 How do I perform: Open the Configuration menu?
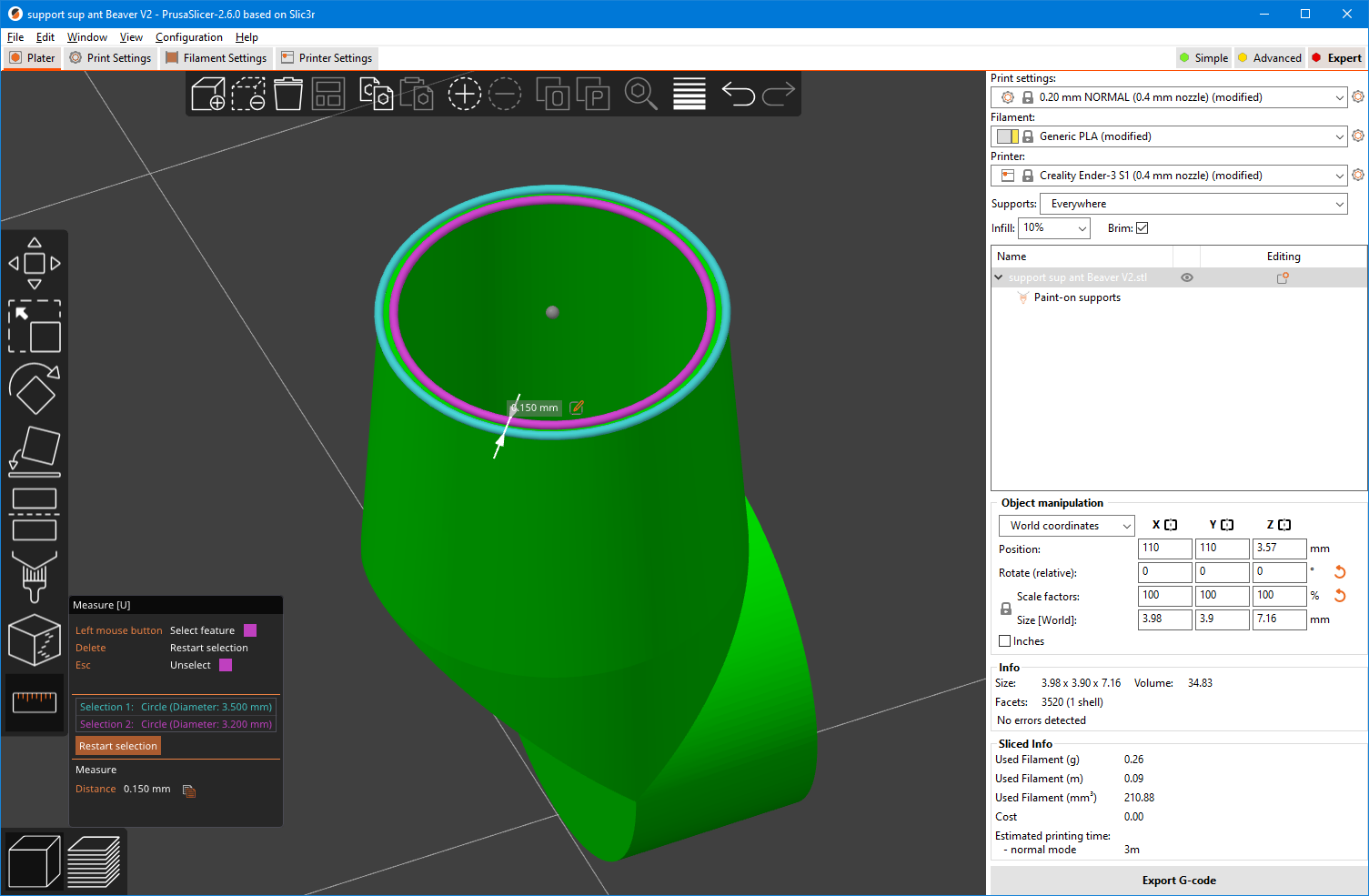click(189, 37)
